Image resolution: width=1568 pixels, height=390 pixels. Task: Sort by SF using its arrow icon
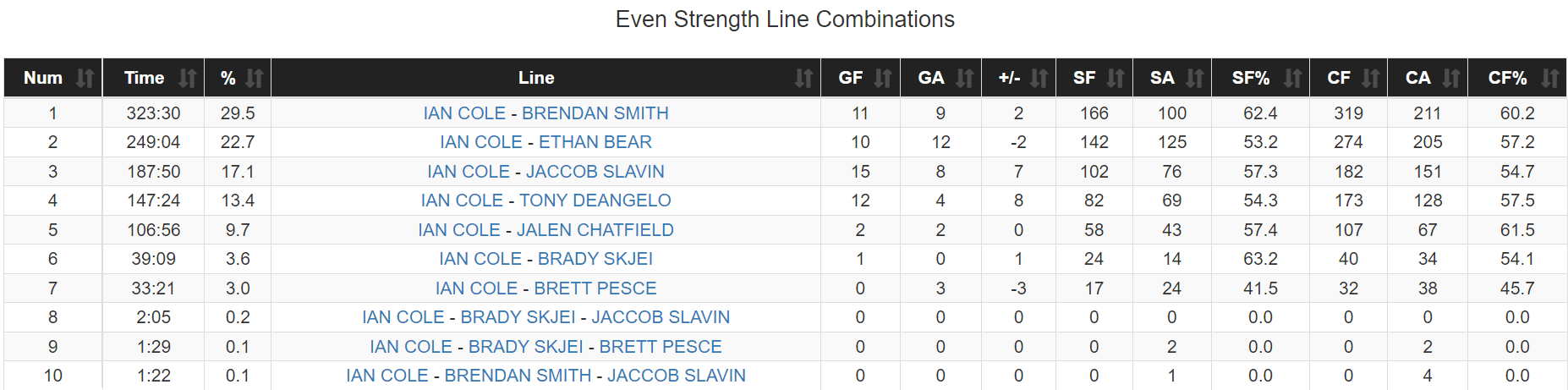coord(1116,79)
